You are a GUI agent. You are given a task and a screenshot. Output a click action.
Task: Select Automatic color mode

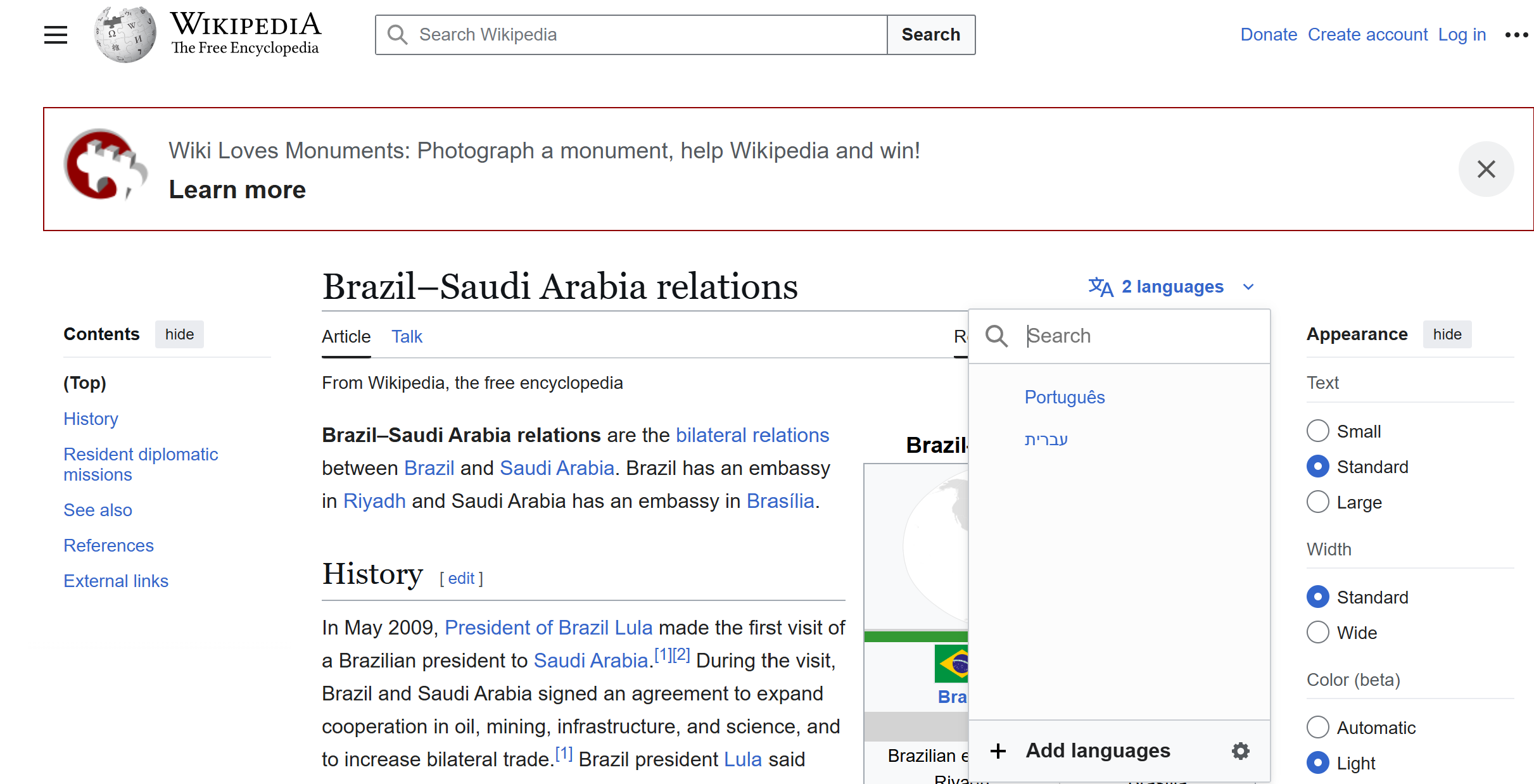point(1318,728)
